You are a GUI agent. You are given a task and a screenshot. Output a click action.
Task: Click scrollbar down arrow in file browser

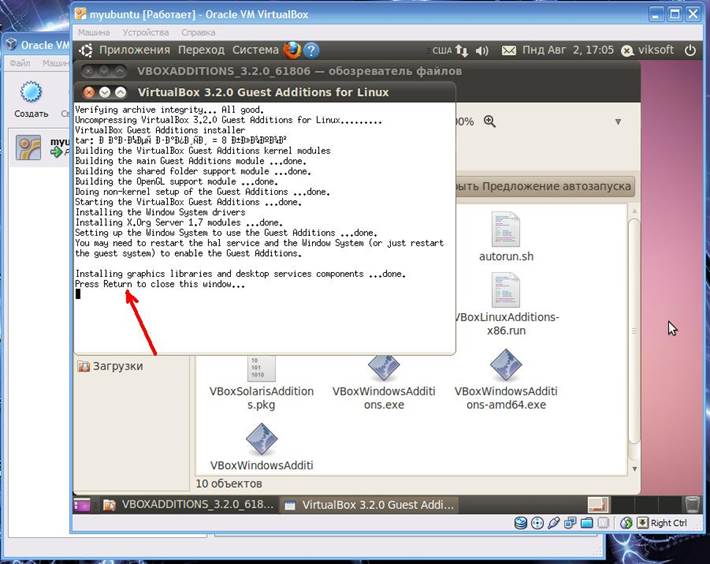point(634,469)
